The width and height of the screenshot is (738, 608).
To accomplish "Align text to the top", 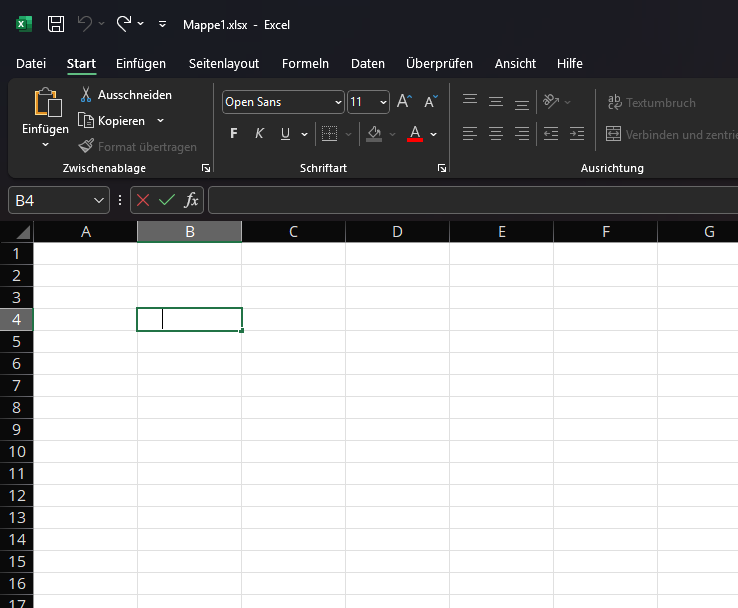I will pos(470,101).
